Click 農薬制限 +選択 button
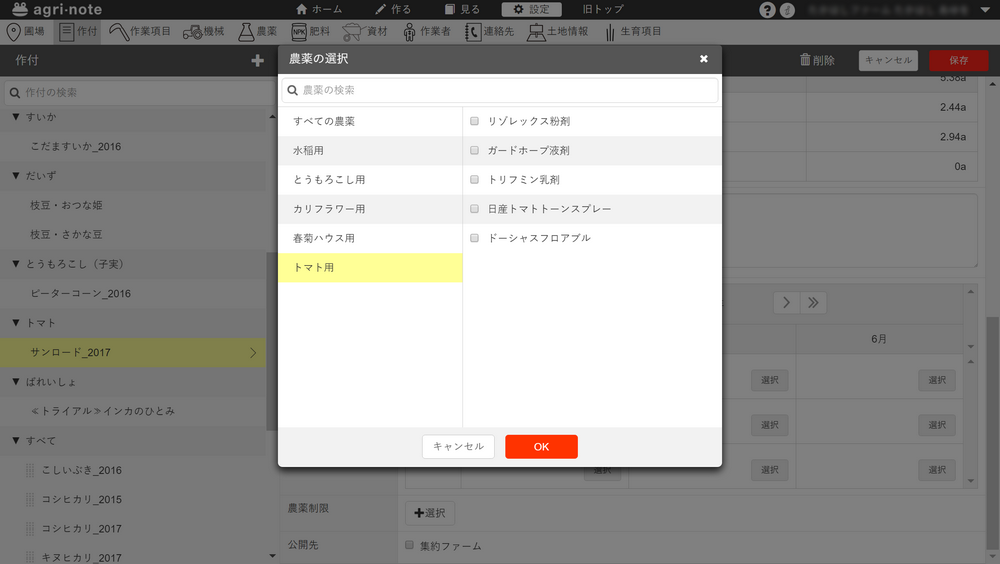The width and height of the screenshot is (1000, 564). coord(430,513)
